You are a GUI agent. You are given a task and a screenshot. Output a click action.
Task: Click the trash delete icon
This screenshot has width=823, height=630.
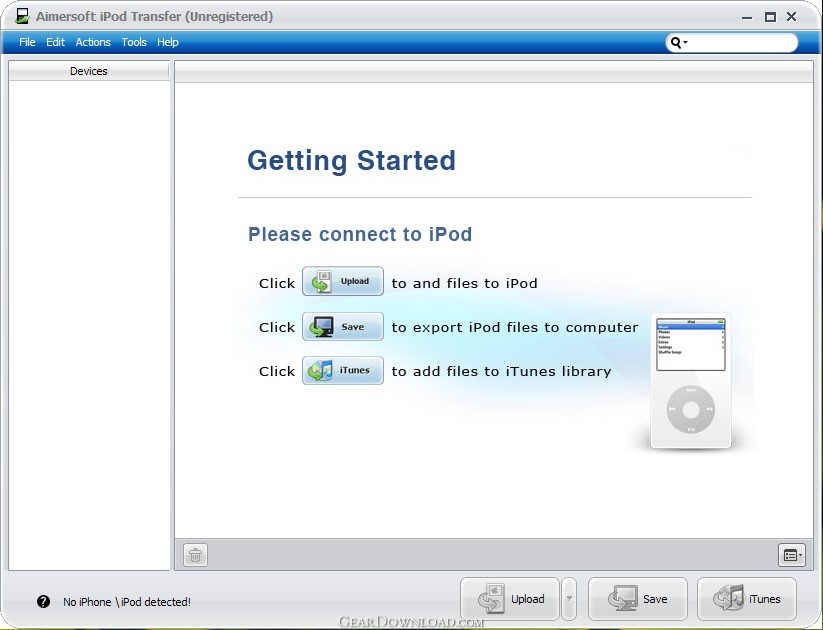[x=195, y=555]
